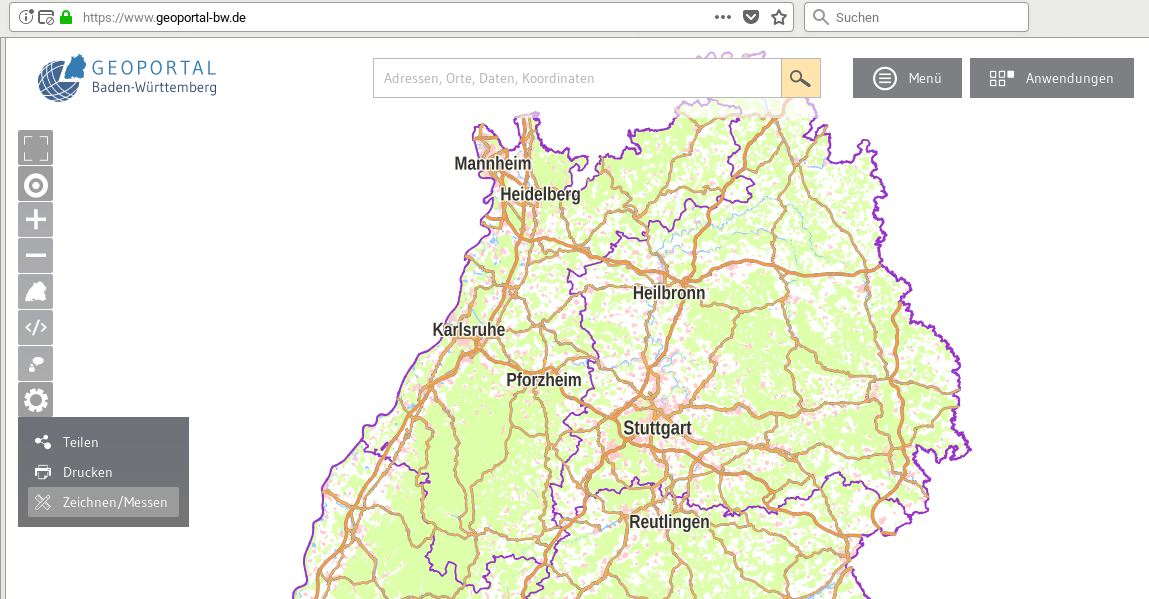Choose Drucken from the tools menu
Image resolution: width=1149 pixels, height=599 pixels.
point(87,472)
